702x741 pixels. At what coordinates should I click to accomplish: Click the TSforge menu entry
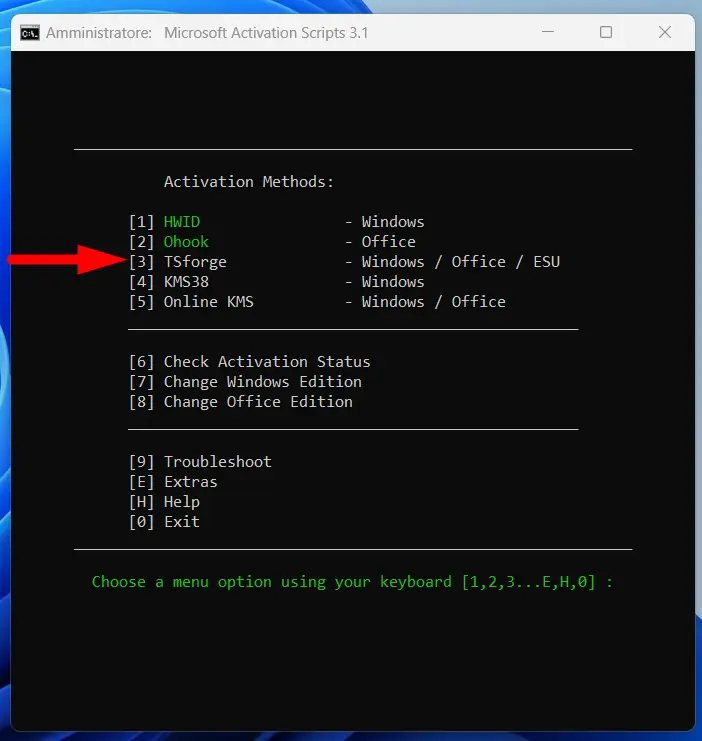click(x=195, y=262)
